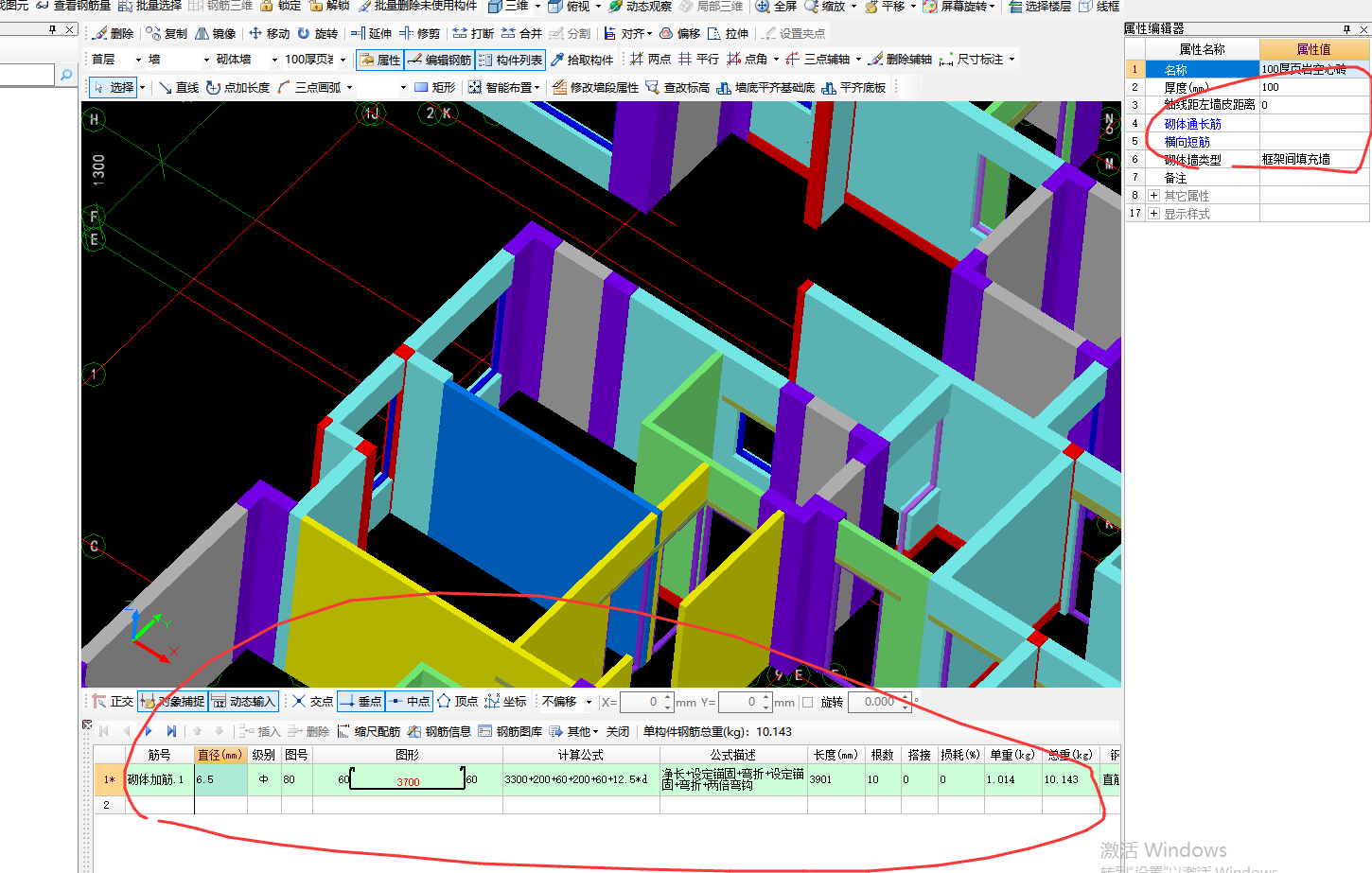The height and width of the screenshot is (873, 1372).
Task: Select the 直线 (Line) drawing tool
Action: 179,87
